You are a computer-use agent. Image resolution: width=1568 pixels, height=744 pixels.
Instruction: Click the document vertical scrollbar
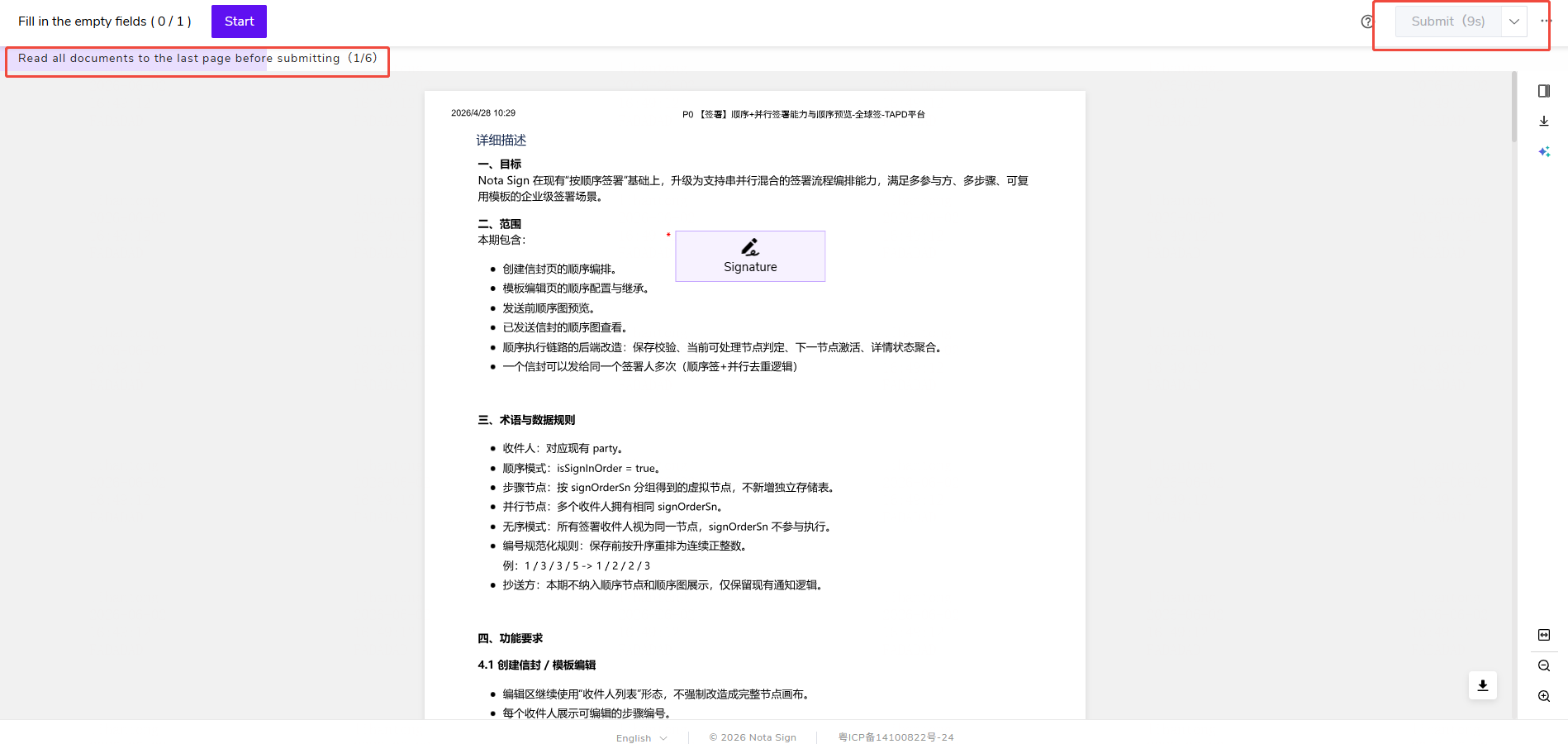coord(1514,107)
